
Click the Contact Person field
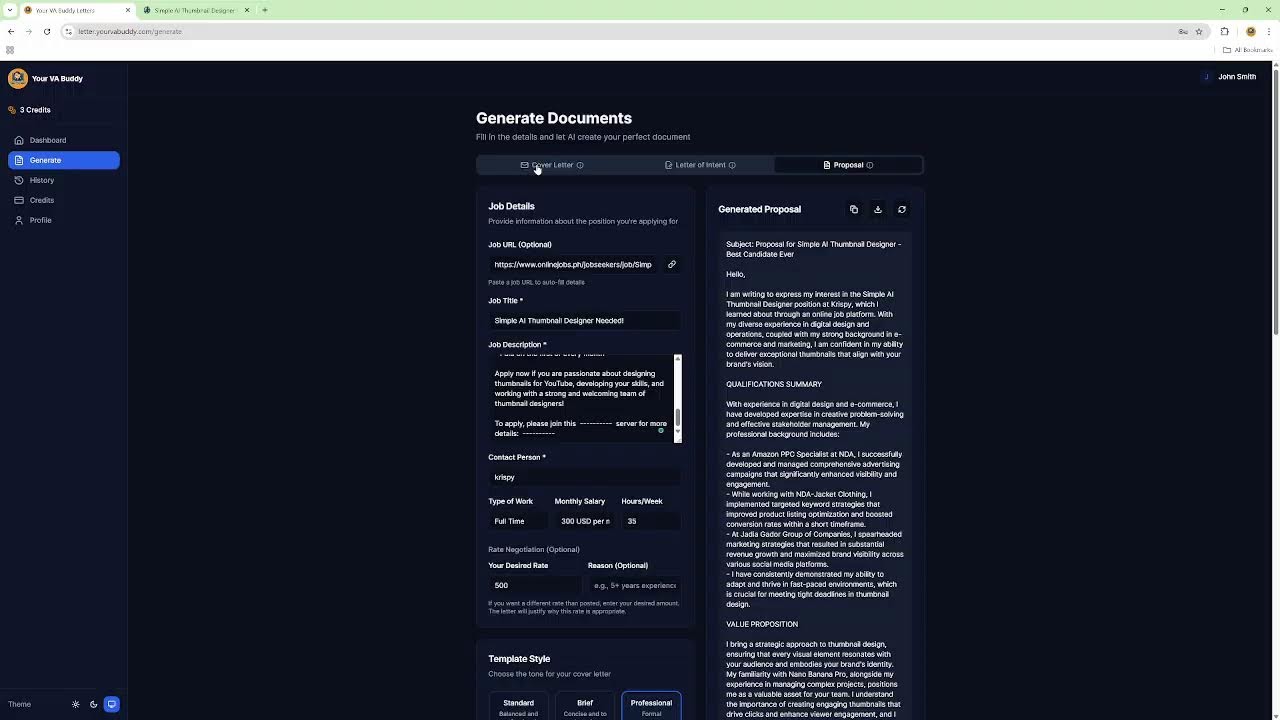tap(585, 477)
